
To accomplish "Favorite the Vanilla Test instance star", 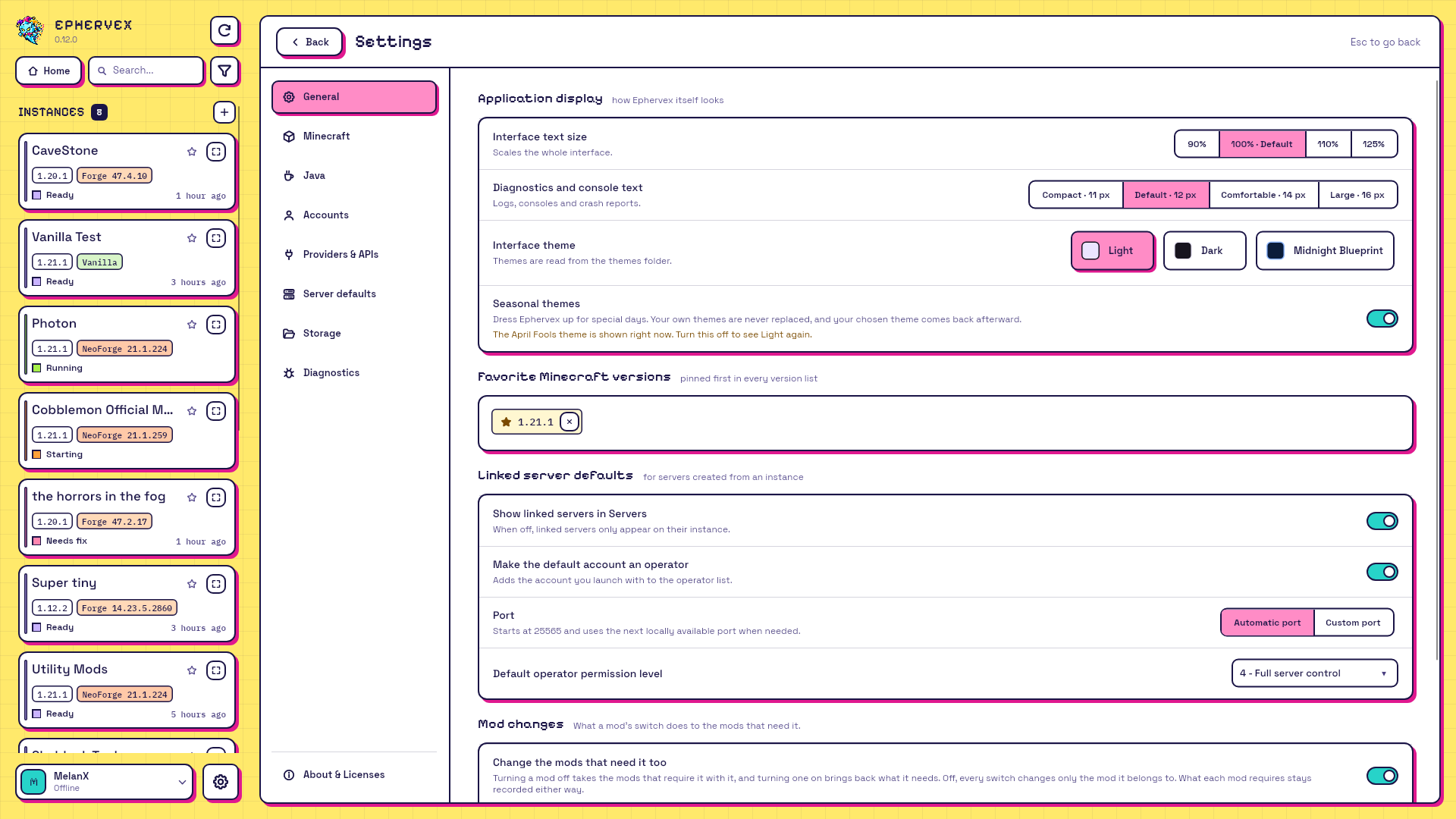I will point(192,238).
